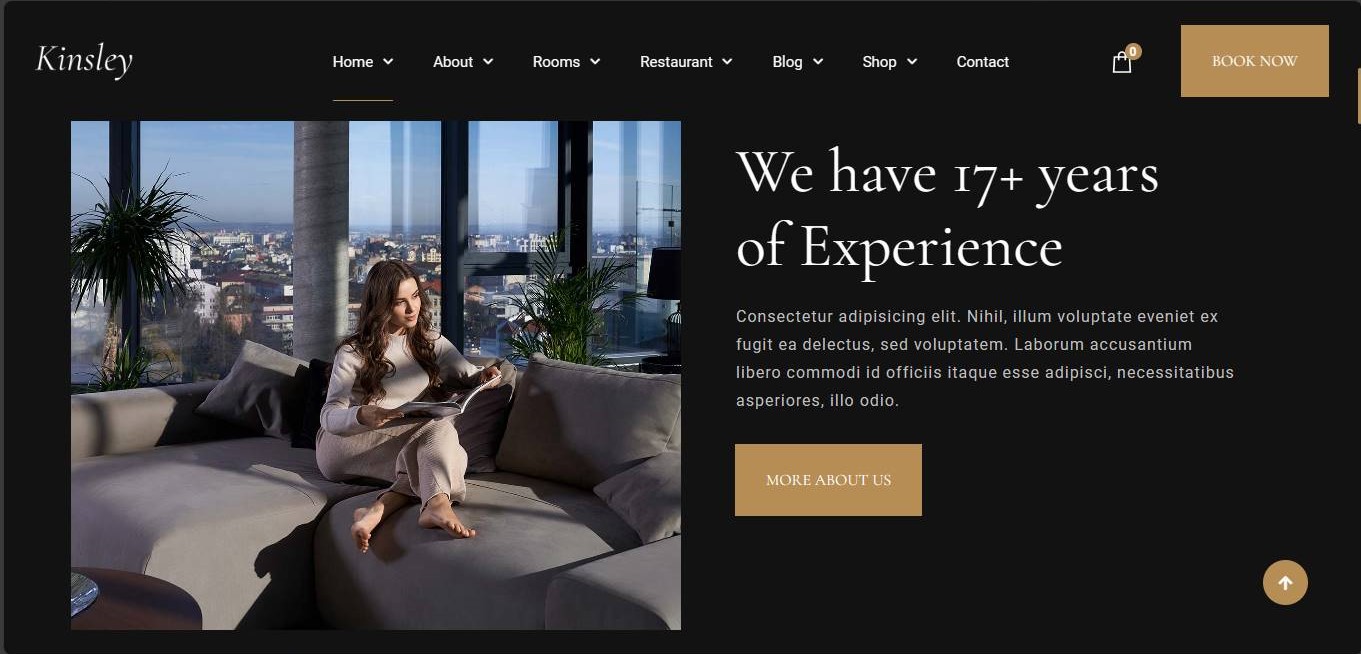Viewport: 1361px width, 654px height.
Task: Expand the About dropdown arrow
Action: click(488, 62)
